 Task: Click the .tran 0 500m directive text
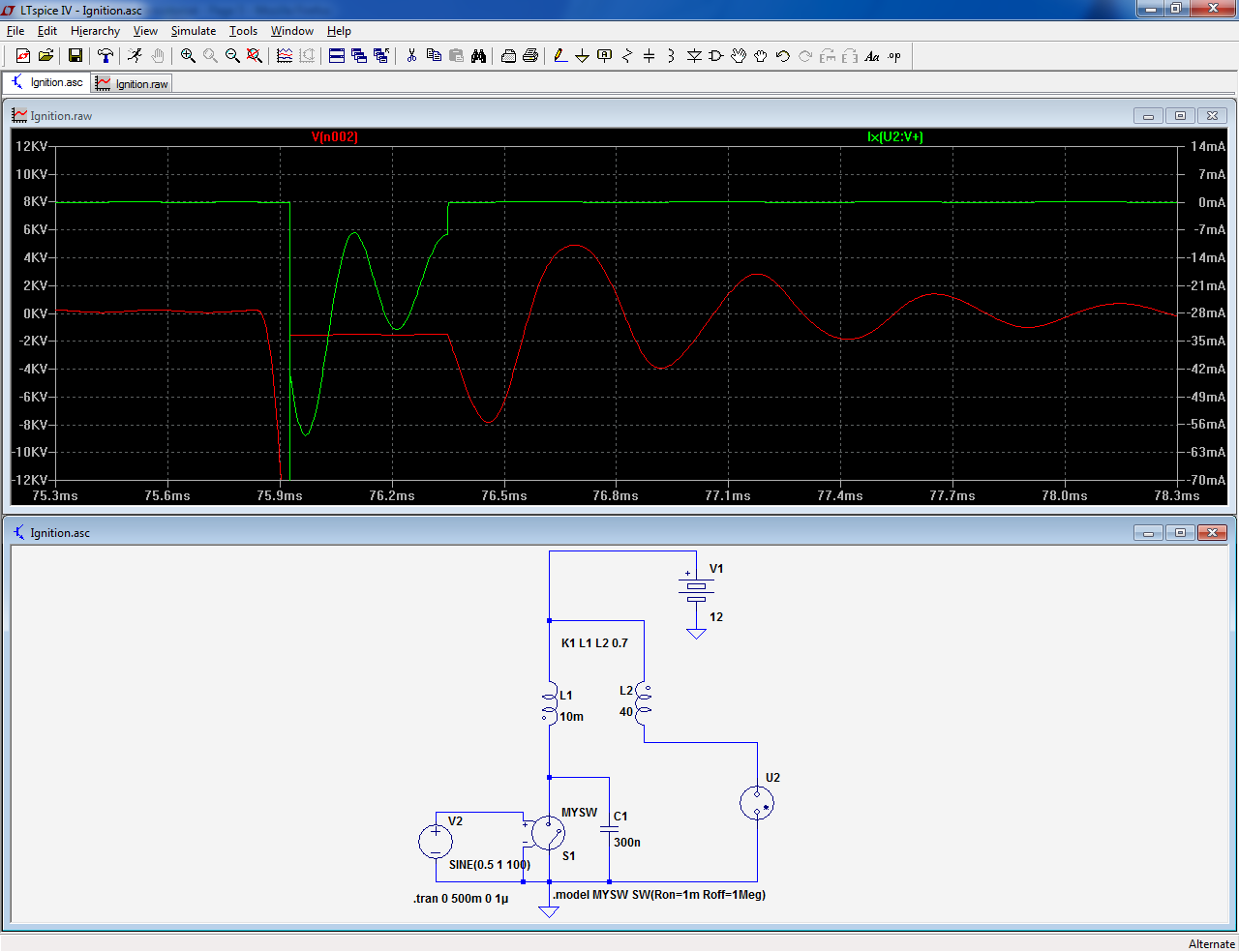pyautogui.click(x=461, y=899)
